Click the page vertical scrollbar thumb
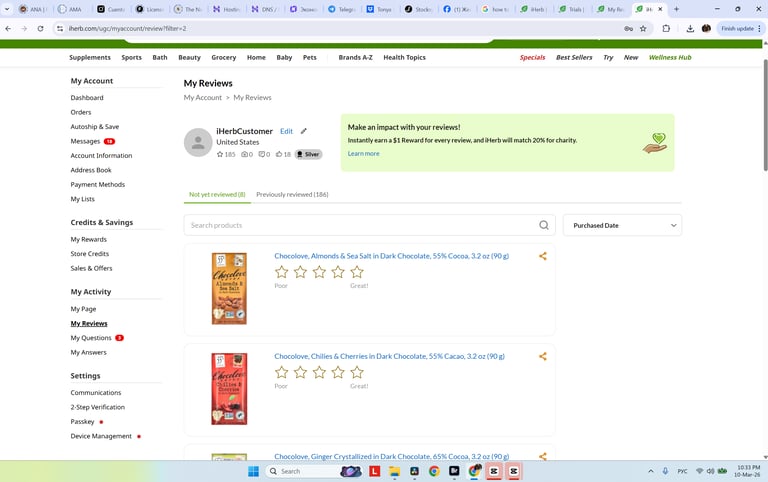This screenshot has width=768, height=482. [x=765, y=115]
